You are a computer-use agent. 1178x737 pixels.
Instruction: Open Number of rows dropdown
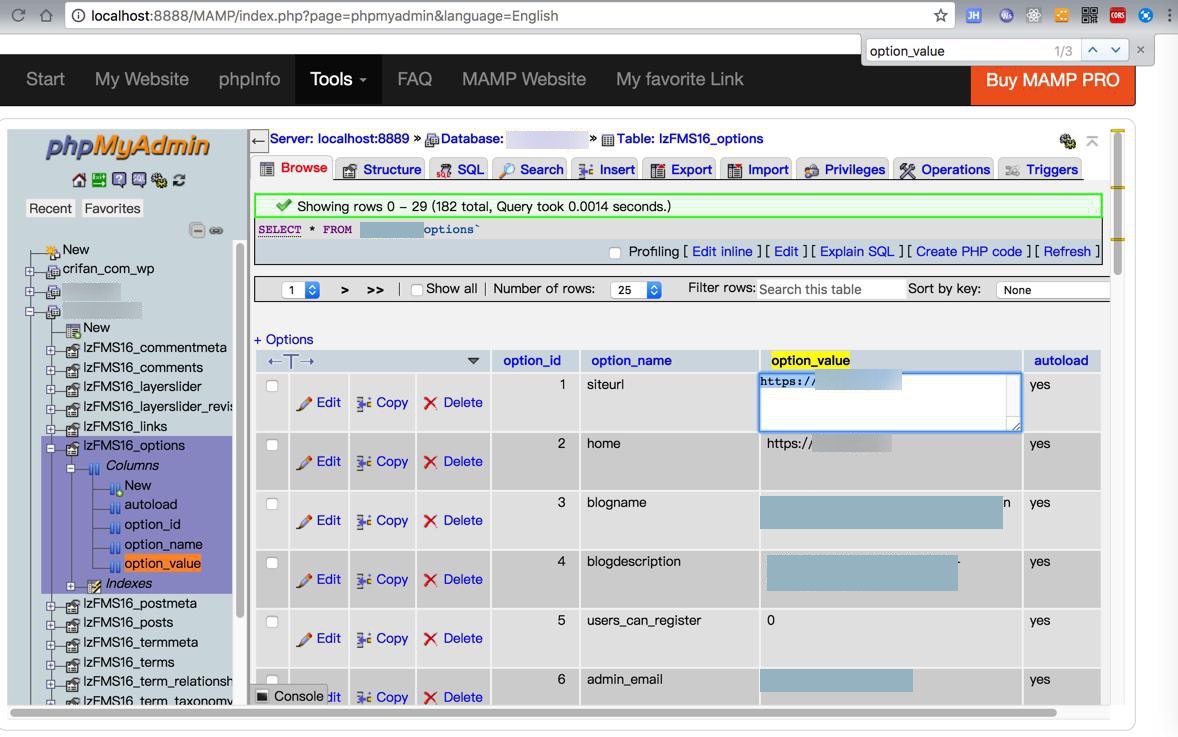(x=636, y=290)
